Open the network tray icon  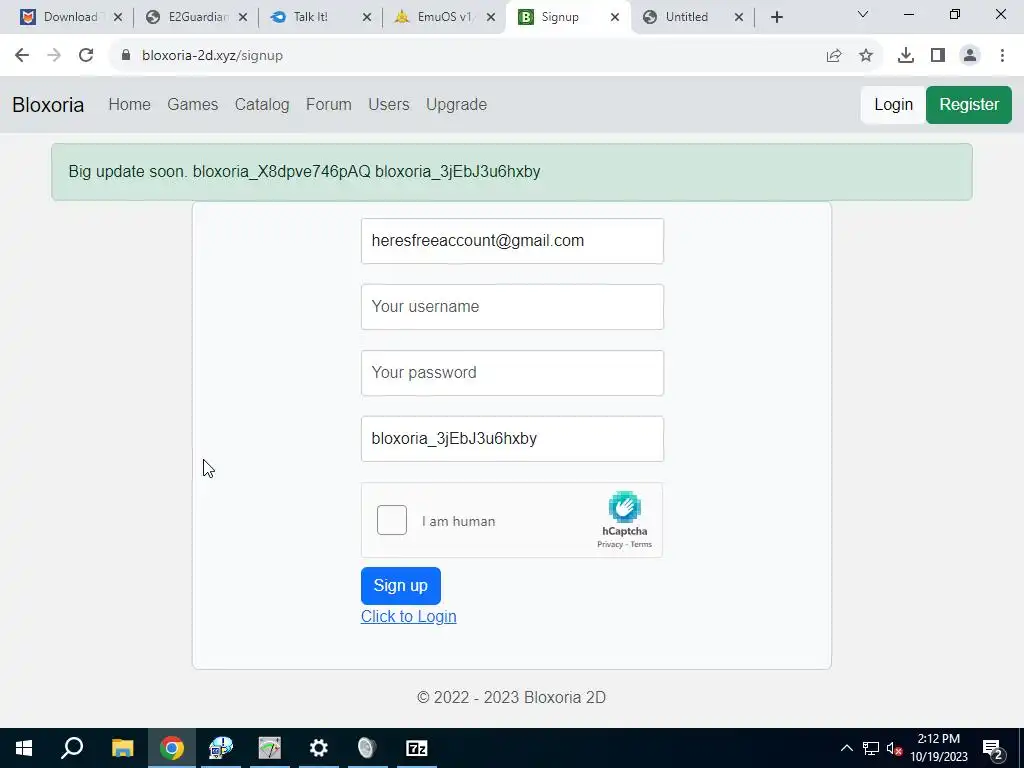point(871,748)
